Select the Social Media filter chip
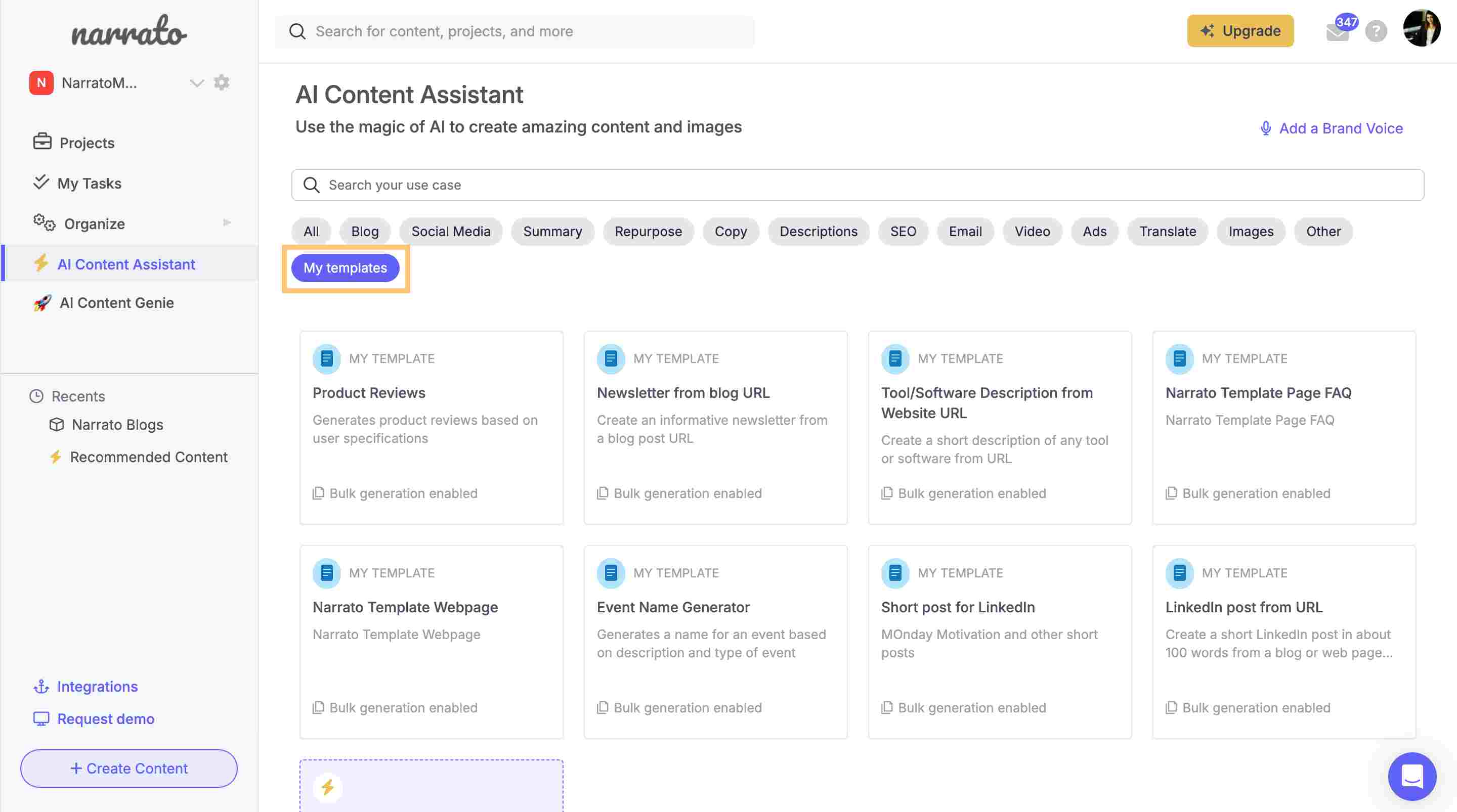 tap(451, 231)
